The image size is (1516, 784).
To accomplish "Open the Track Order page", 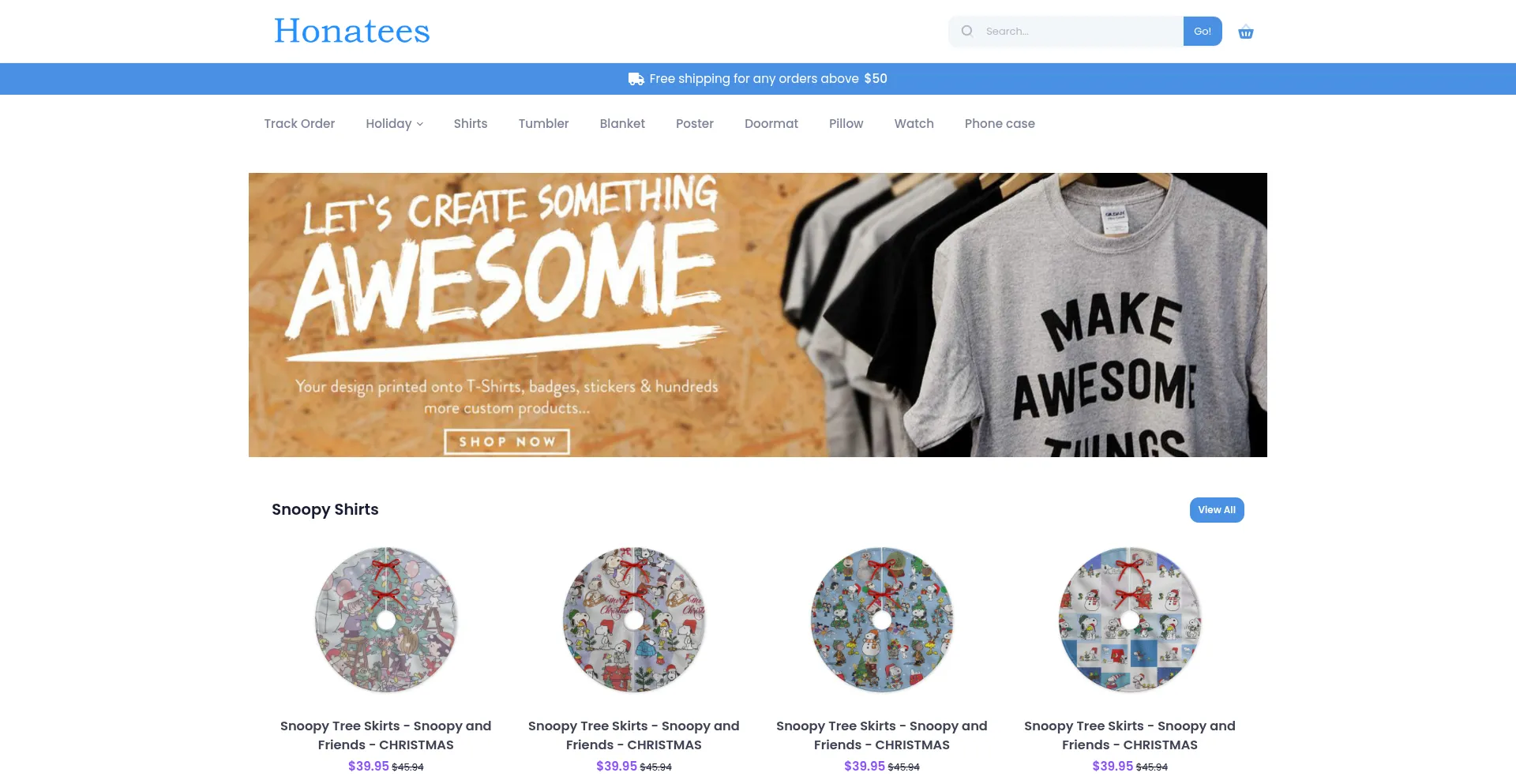I will [299, 124].
